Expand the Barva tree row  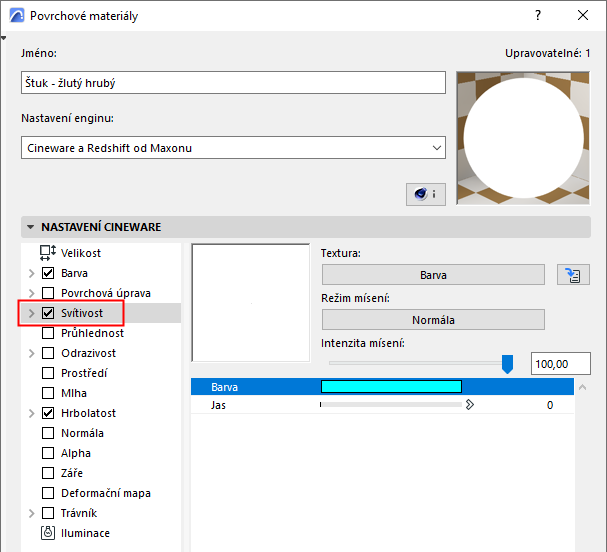tap(32, 273)
